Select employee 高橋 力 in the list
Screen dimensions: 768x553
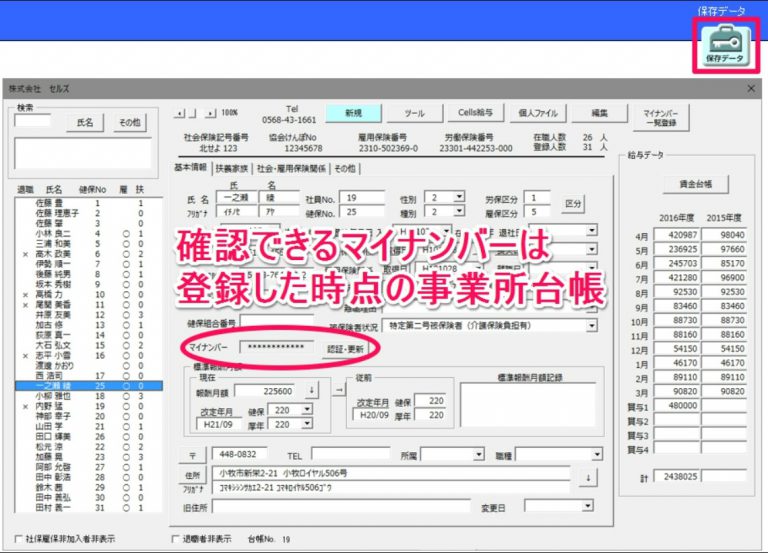click(x=88, y=294)
